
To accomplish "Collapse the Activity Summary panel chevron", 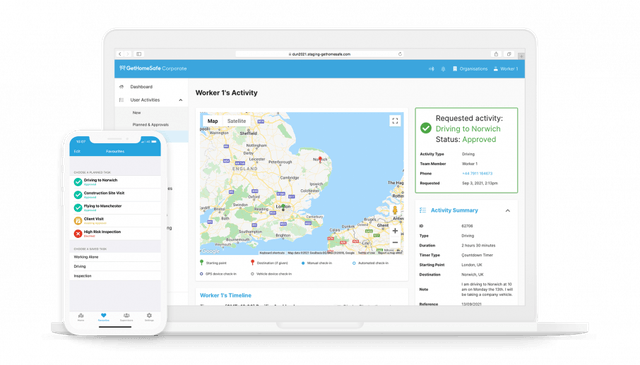I will coord(508,211).
